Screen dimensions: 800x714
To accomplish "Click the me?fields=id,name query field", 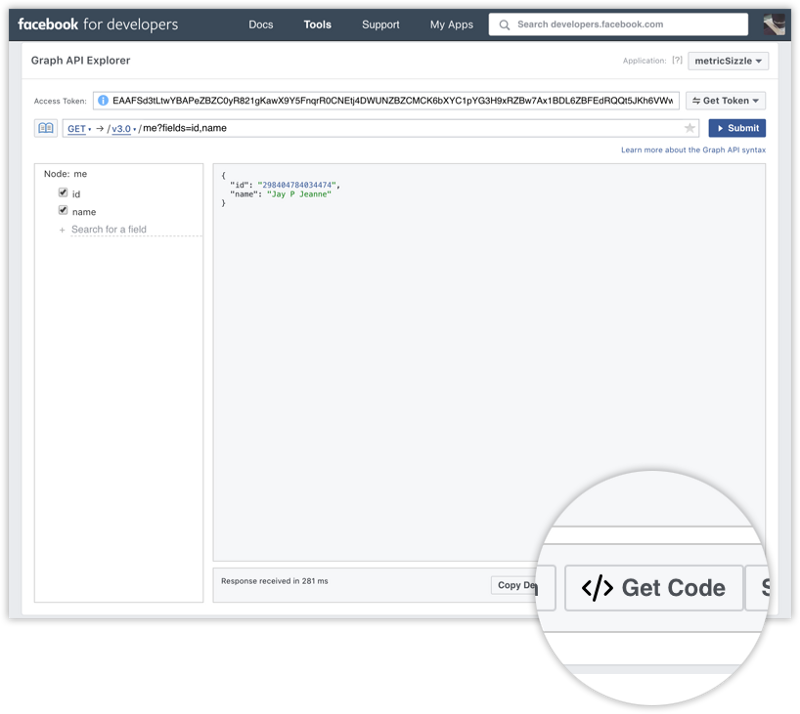I will [185, 128].
